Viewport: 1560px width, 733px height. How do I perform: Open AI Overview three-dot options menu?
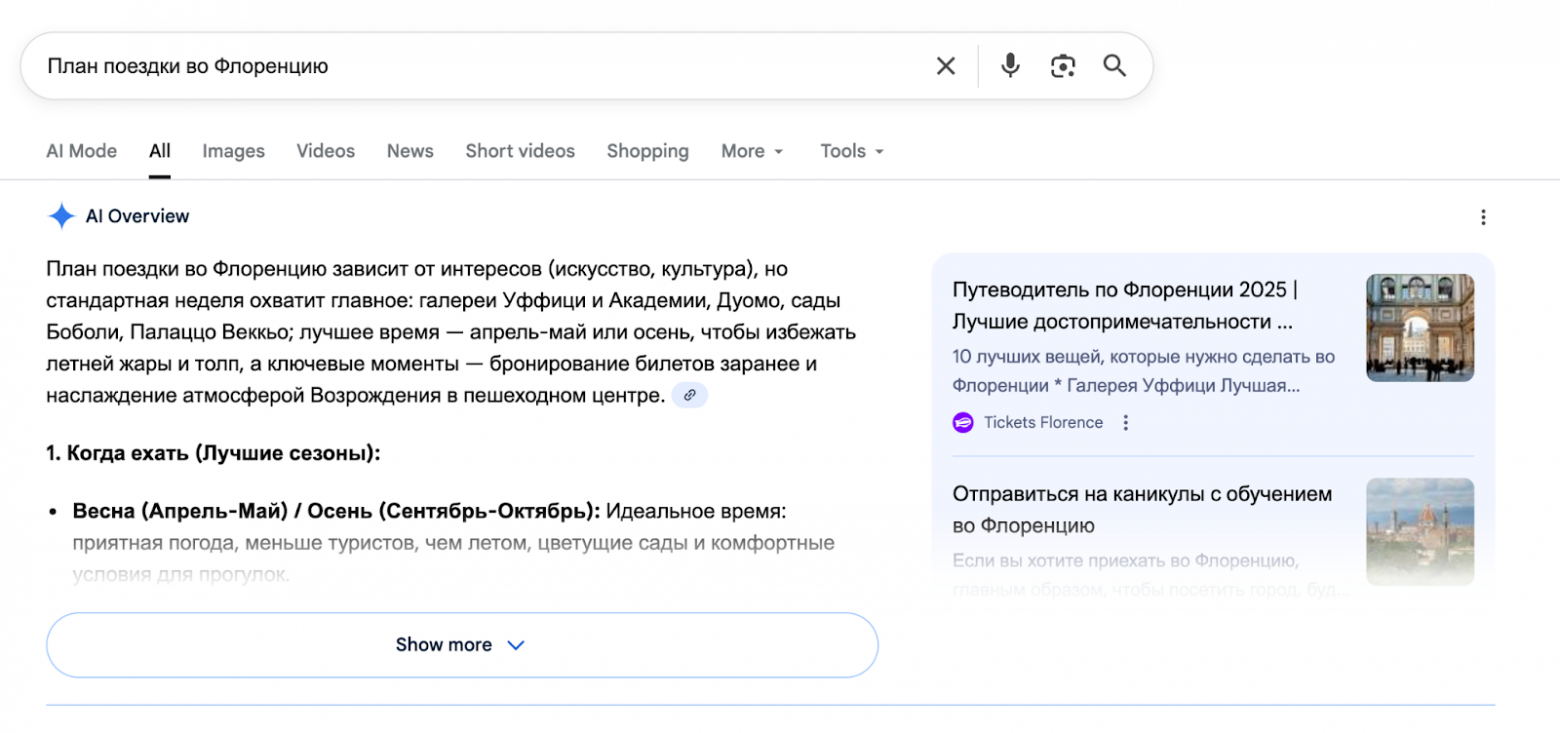(1483, 217)
